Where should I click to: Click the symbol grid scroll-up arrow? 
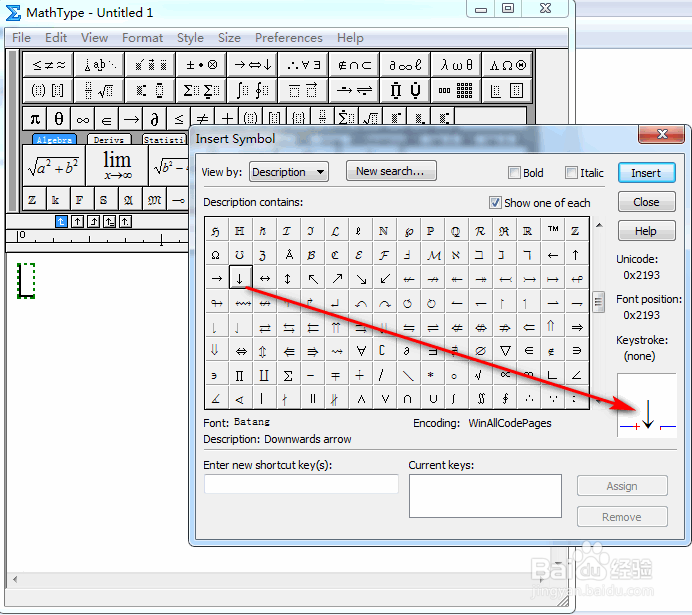point(599,225)
